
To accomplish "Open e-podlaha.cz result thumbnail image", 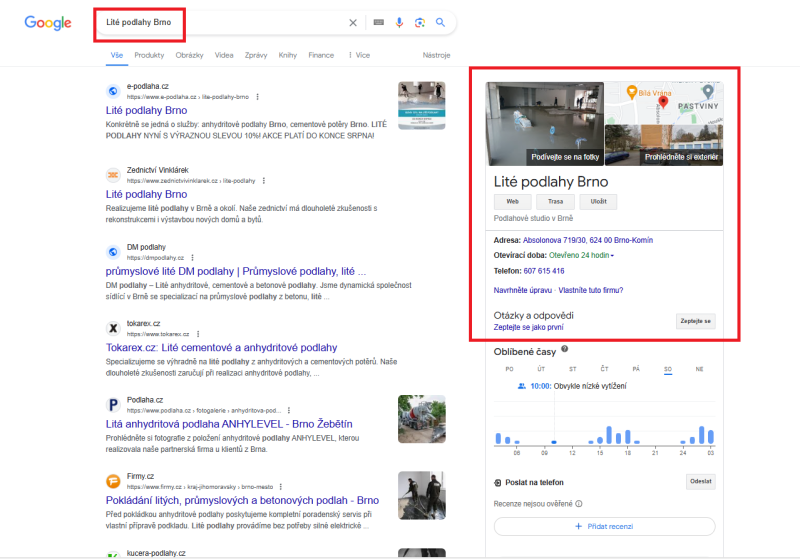I will pos(421,106).
